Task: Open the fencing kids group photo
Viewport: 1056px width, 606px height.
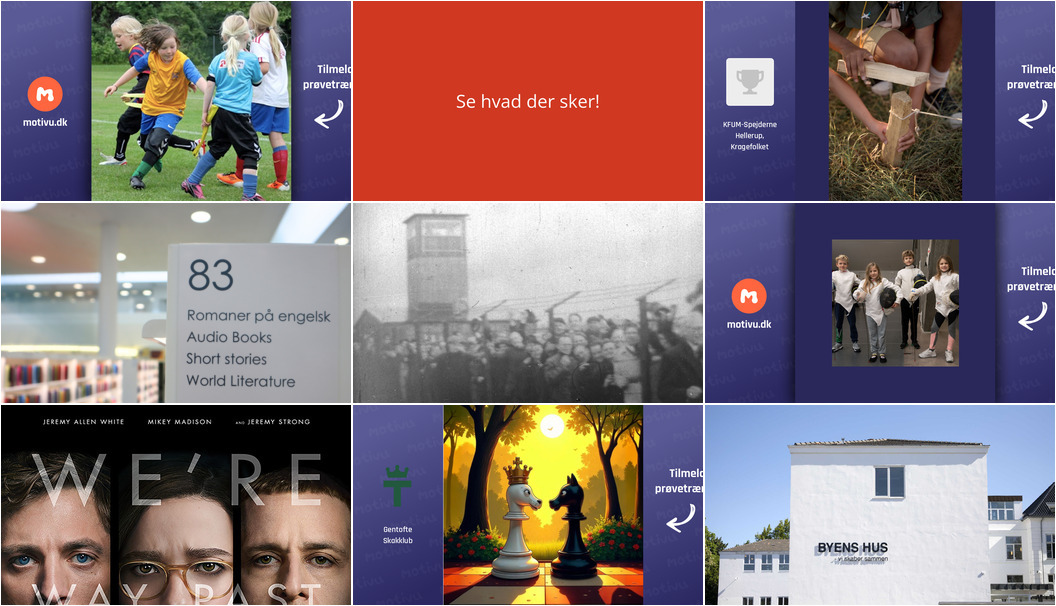Action: (x=895, y=303)
